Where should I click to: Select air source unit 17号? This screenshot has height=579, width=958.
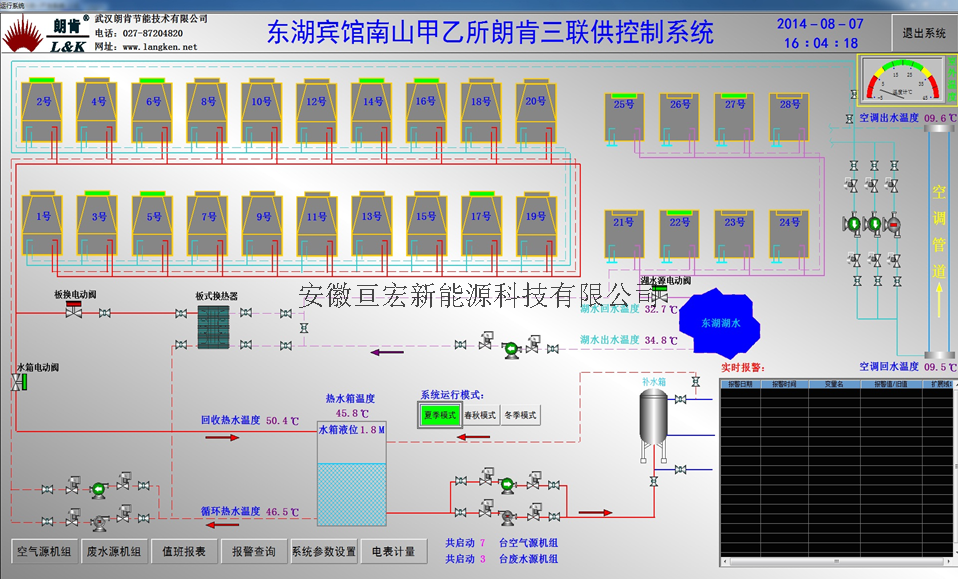point(481,223)
